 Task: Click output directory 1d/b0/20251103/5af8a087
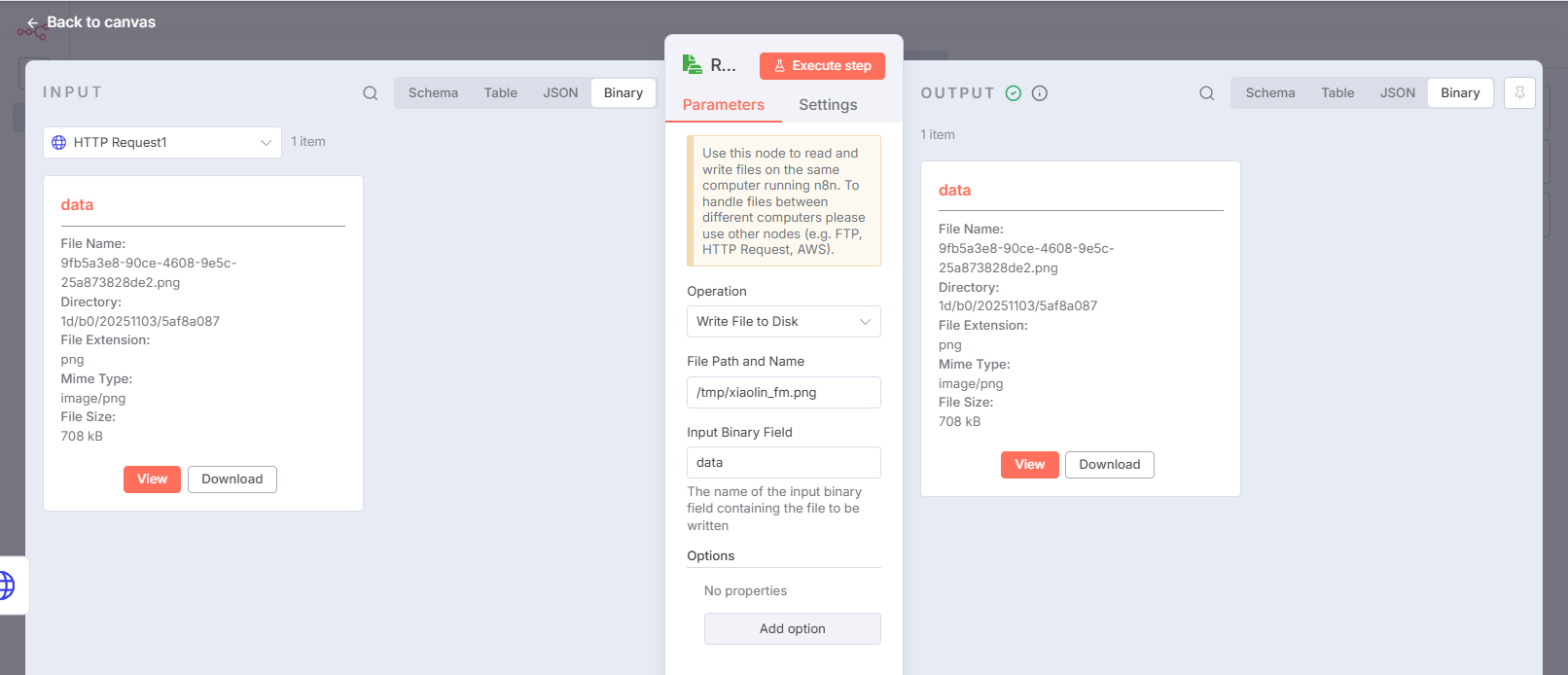pos(1017,306)
